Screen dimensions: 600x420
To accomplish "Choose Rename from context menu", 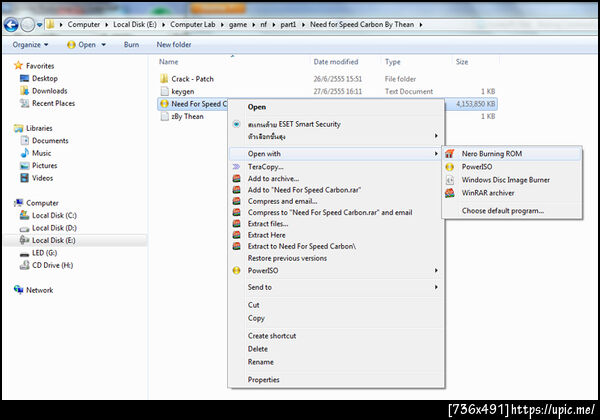I will (261, 362).
